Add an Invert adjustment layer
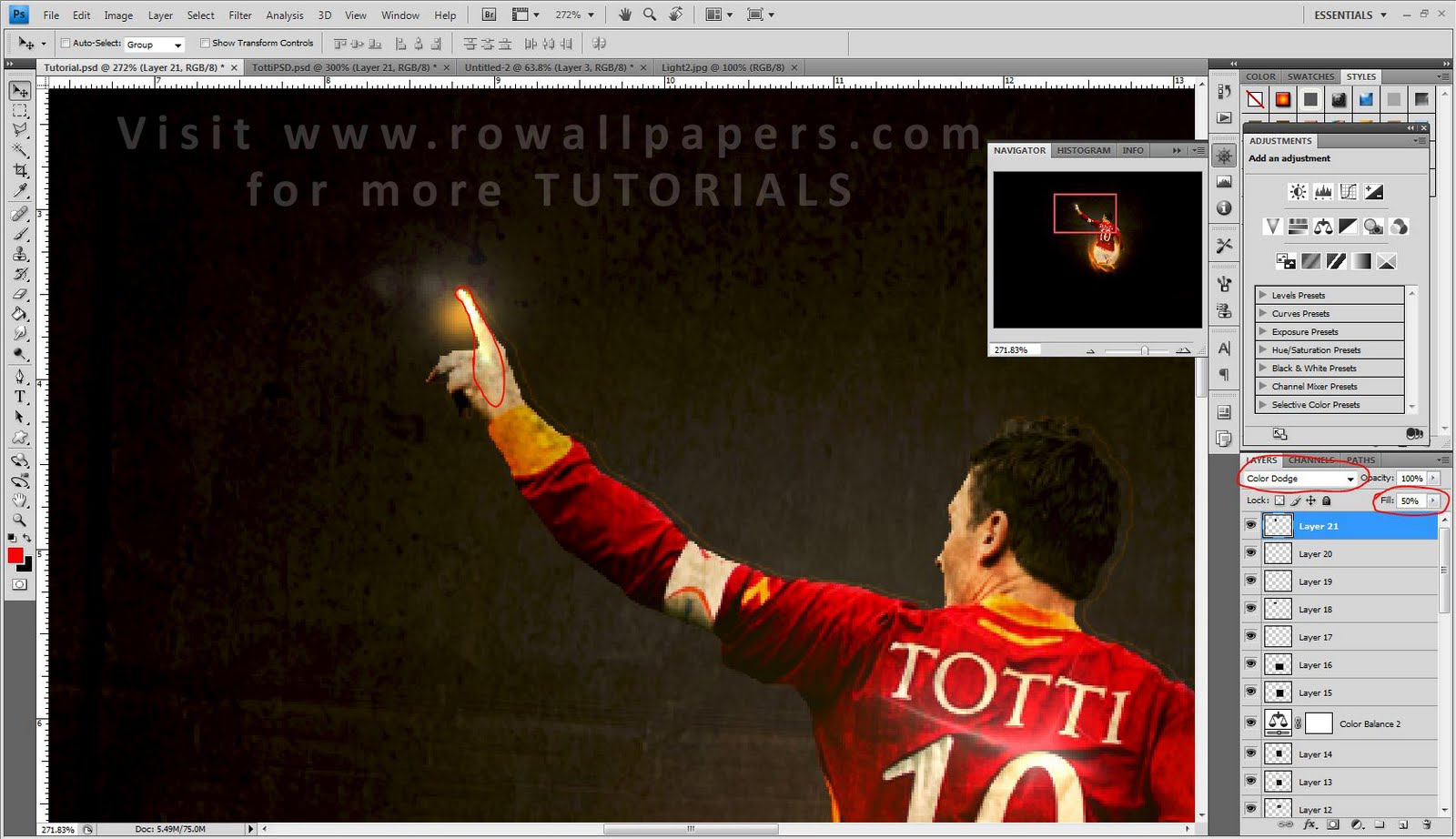 pyautogui.click(x=1286, y=261)
